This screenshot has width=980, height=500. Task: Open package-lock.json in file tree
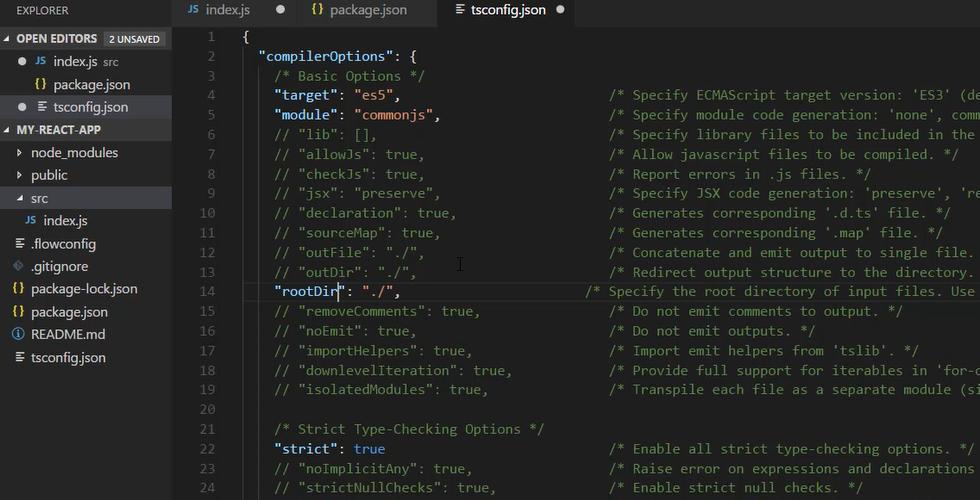point(86,289)
